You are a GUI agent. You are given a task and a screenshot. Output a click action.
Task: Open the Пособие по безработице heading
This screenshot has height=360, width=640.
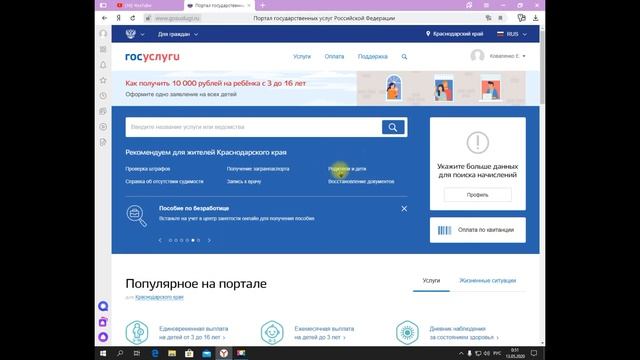pos(194,208)
